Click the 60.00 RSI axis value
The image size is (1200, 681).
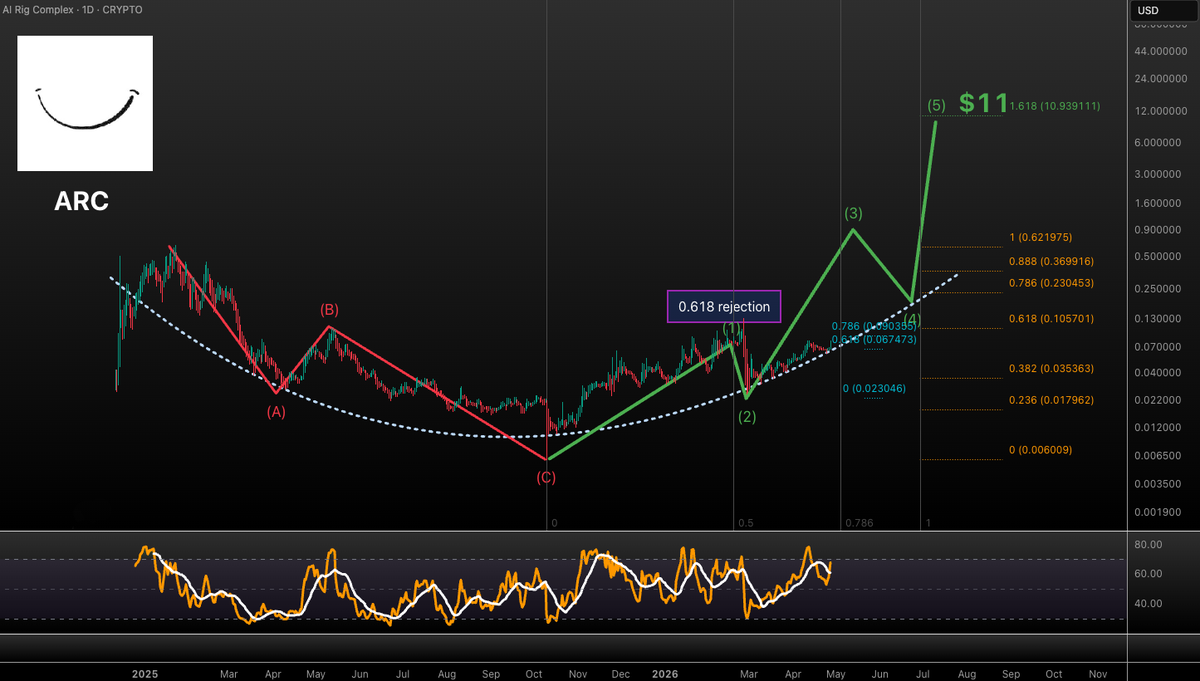[x=1148, y=574]
